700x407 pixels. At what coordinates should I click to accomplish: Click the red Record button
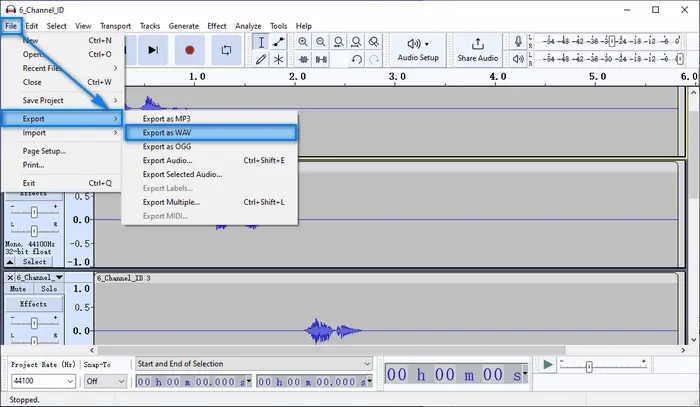[x=189, y=49]
